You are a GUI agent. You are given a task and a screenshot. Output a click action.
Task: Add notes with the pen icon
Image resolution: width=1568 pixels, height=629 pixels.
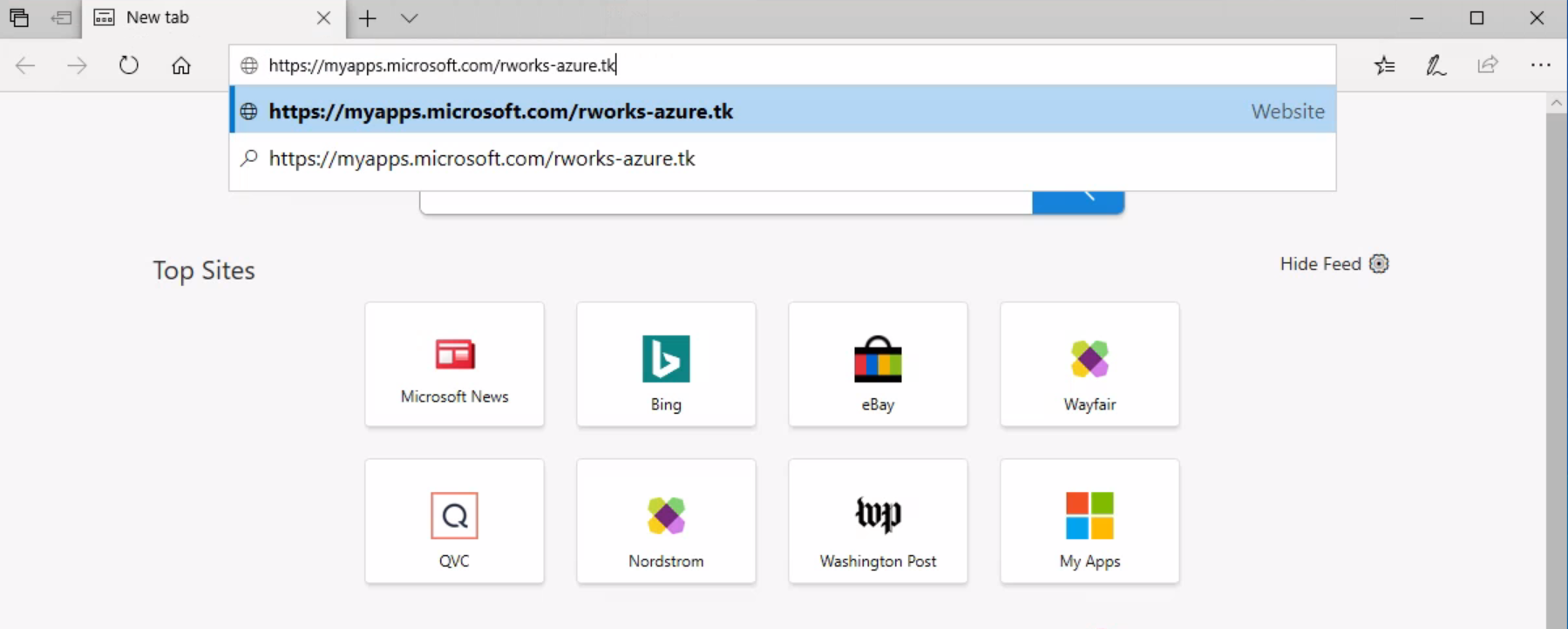point(1436,65)
